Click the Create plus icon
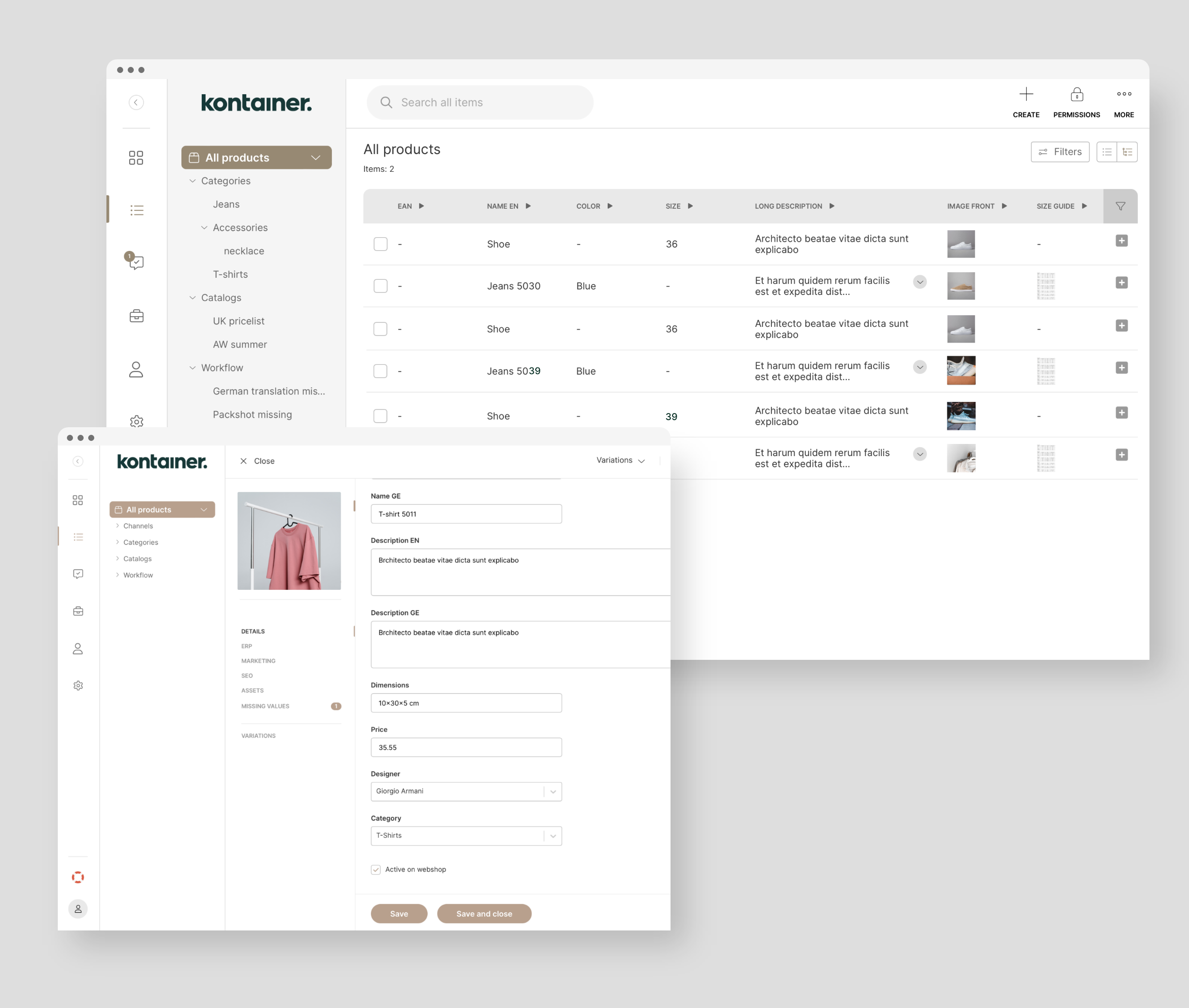 click(1026, 94)
